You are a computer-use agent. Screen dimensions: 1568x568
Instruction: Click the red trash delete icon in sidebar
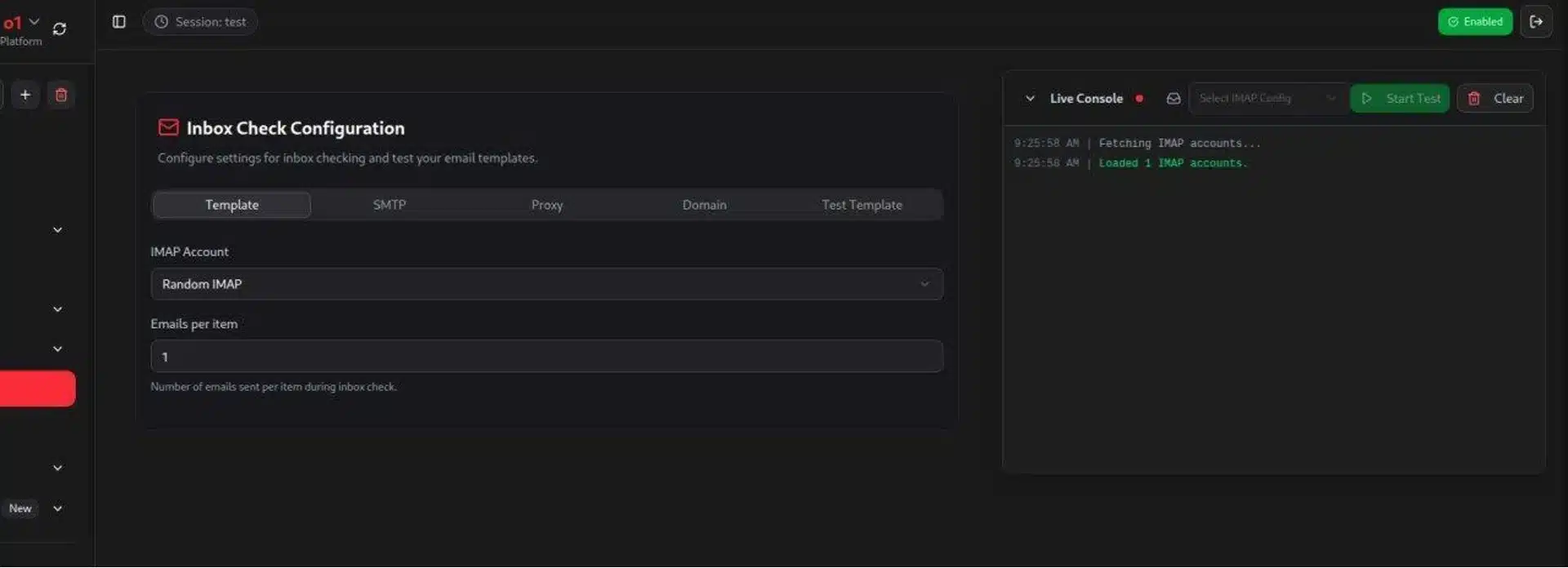pos(61,95)
